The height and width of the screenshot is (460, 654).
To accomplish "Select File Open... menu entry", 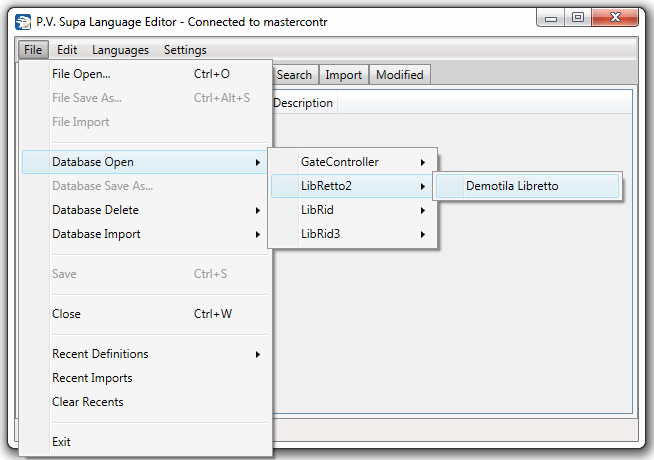I will pos(81,74).
